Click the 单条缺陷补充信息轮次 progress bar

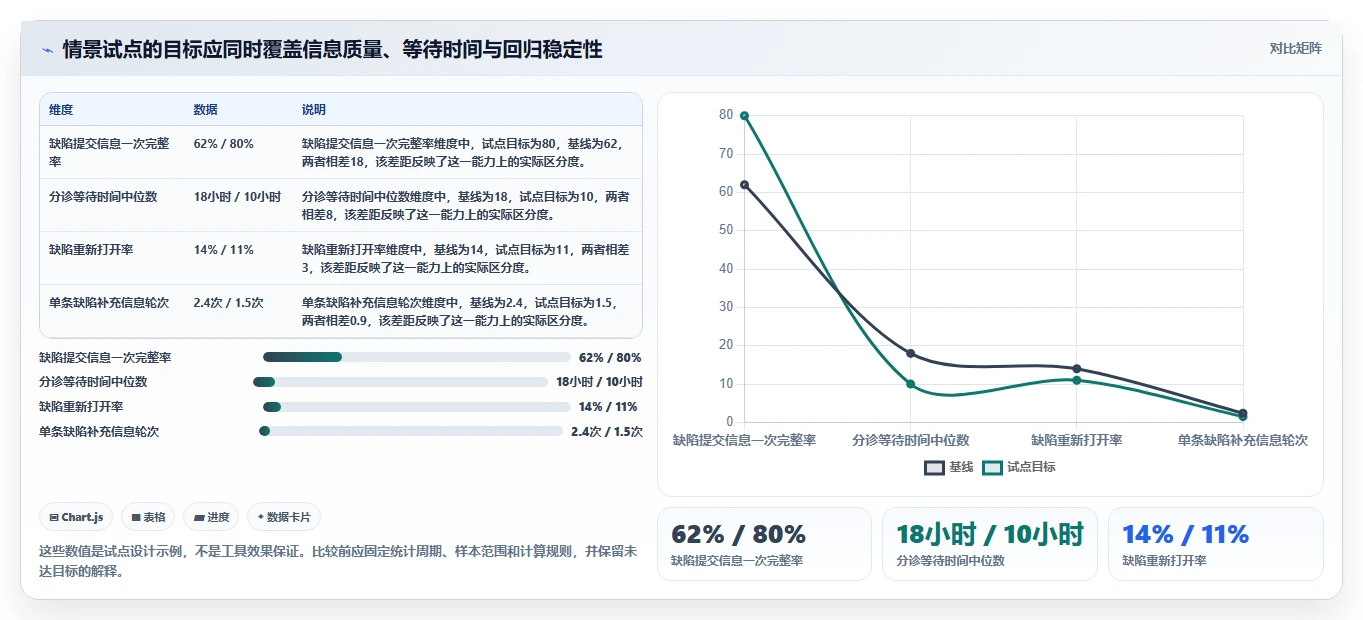(x=411, y=431)
